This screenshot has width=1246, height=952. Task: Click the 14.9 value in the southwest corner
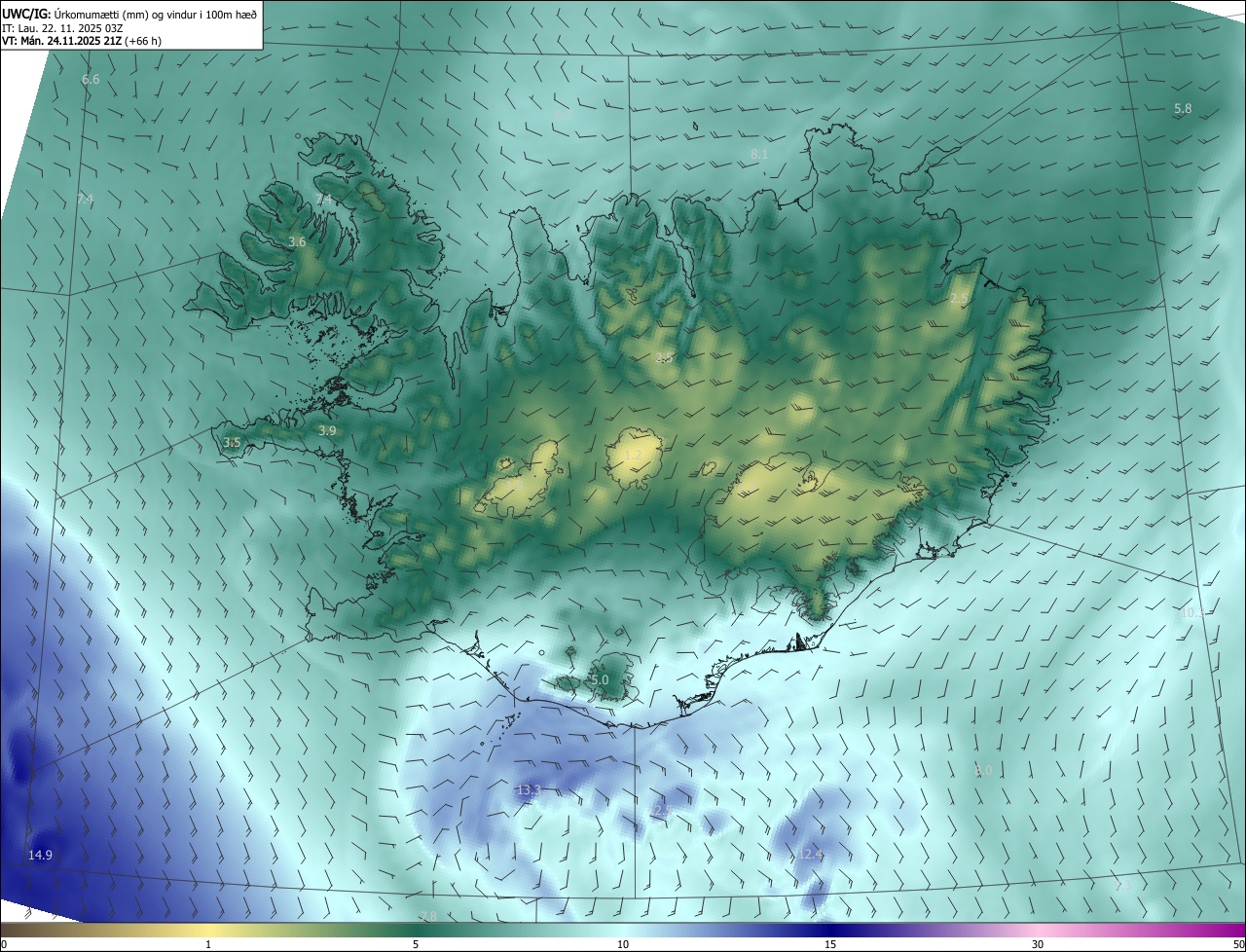coord(40,855)
